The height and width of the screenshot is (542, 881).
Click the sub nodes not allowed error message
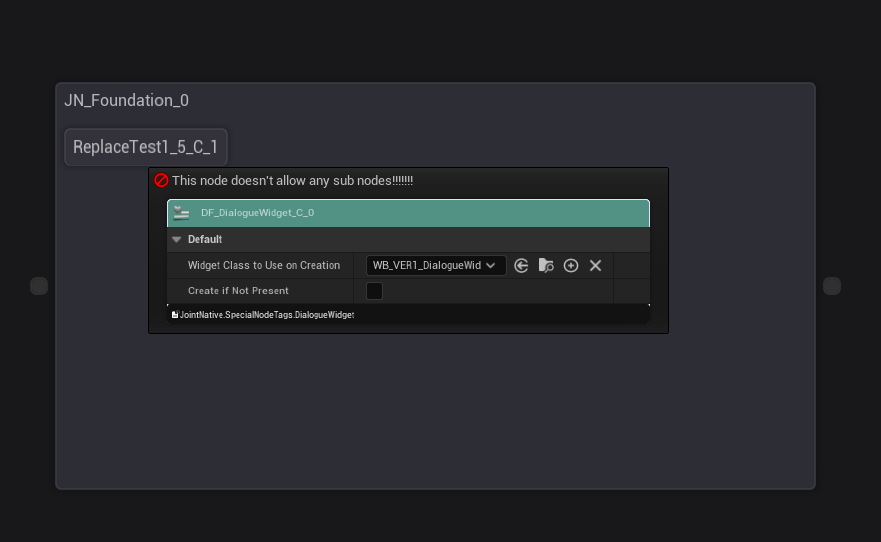292,181
